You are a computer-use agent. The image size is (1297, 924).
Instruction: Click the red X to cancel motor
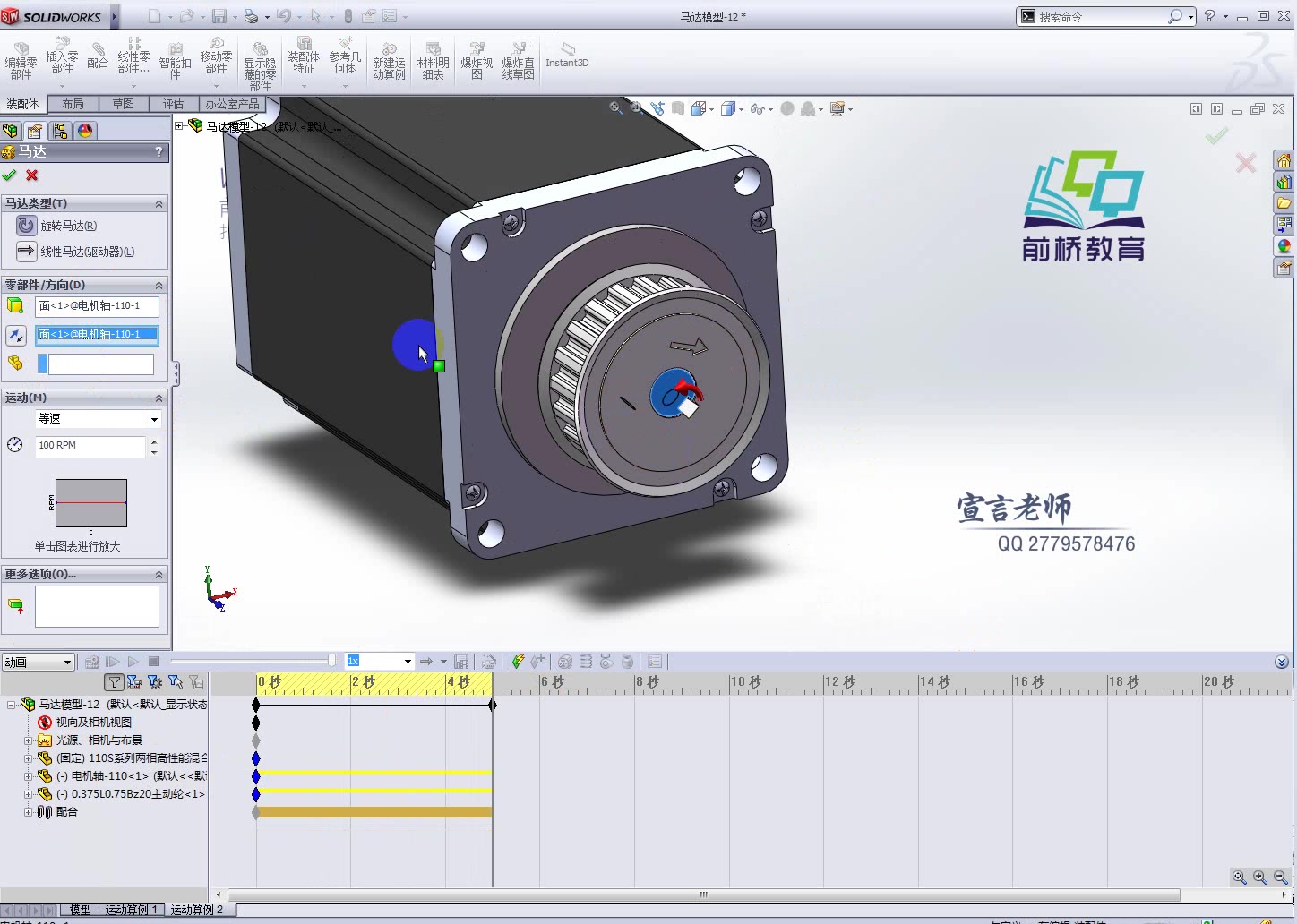[x=32, y=175]
